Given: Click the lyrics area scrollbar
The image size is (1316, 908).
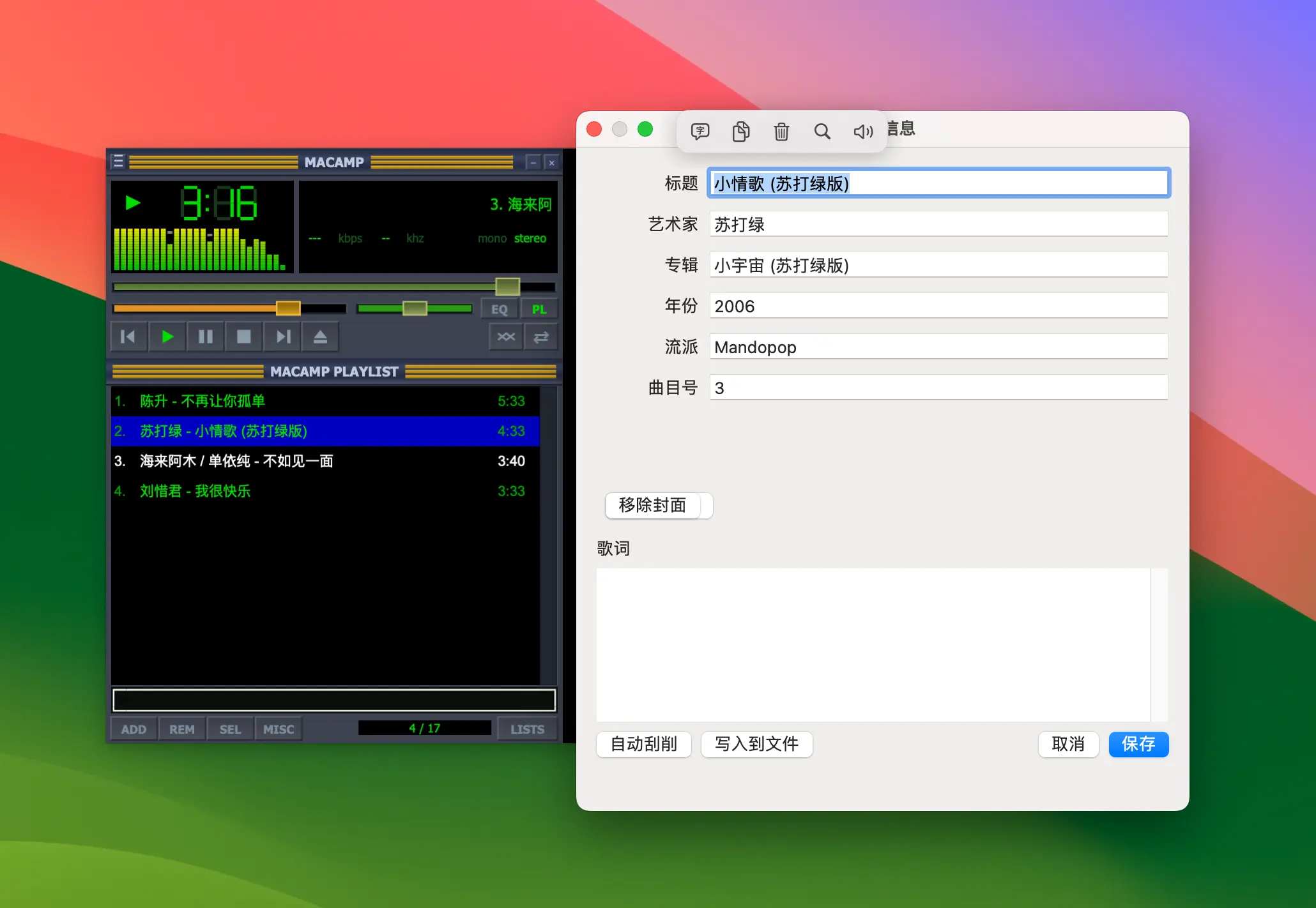Looking at the screenshot, I should 1159,645.
